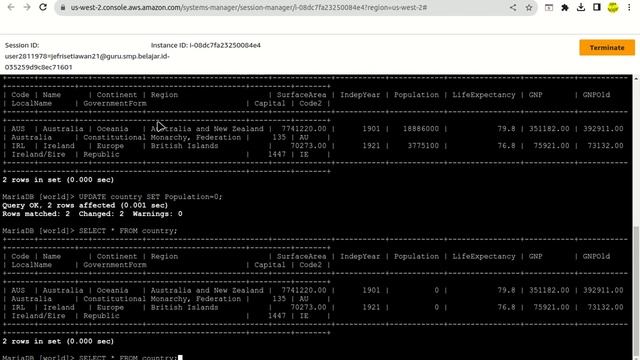Click the 'Rows matched: 2 Changed: 2' line

92,214
